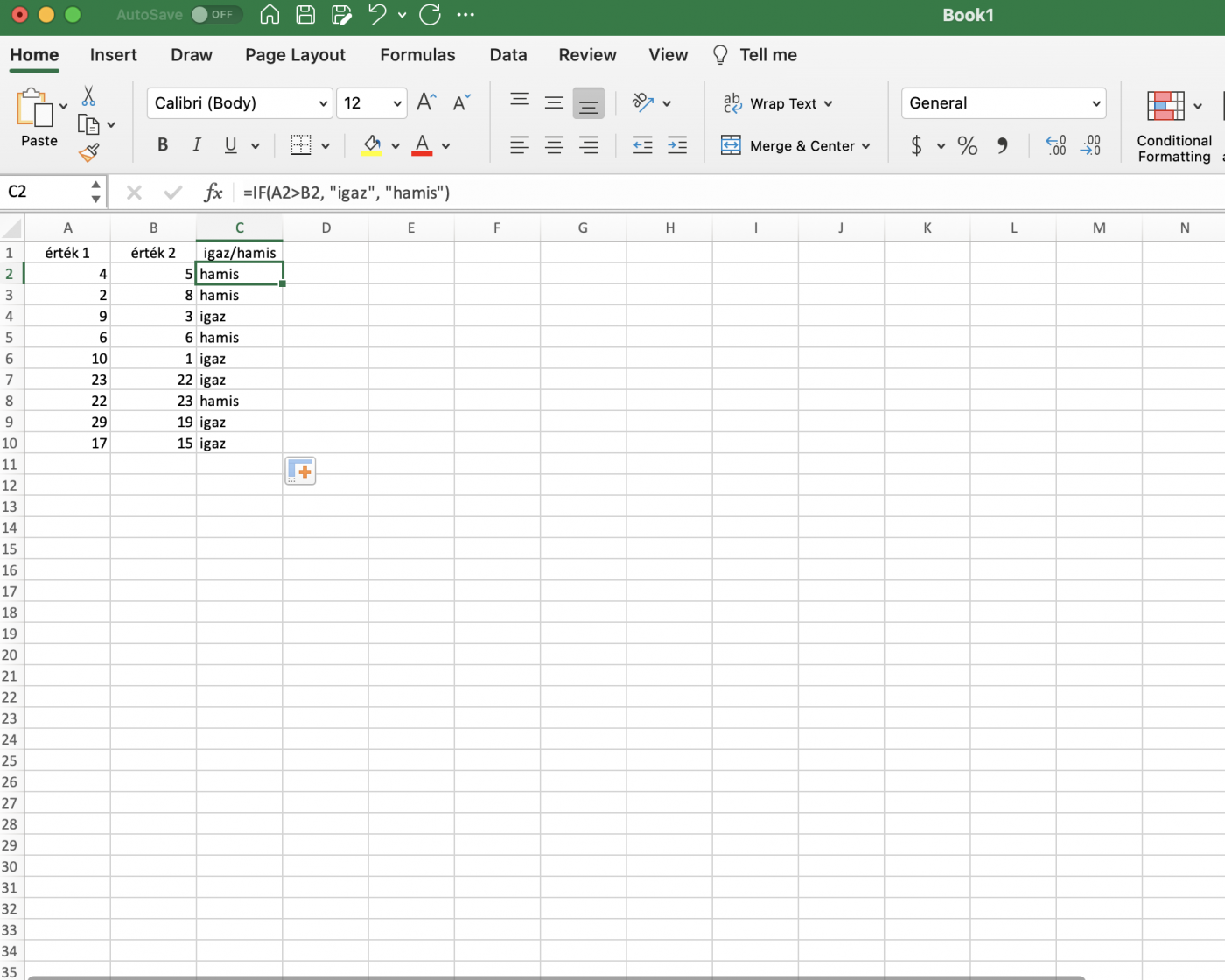Apply Percent Style formatting
Image resolution: width=1225 pixels, height=980 pixels.
click(967, 145)
